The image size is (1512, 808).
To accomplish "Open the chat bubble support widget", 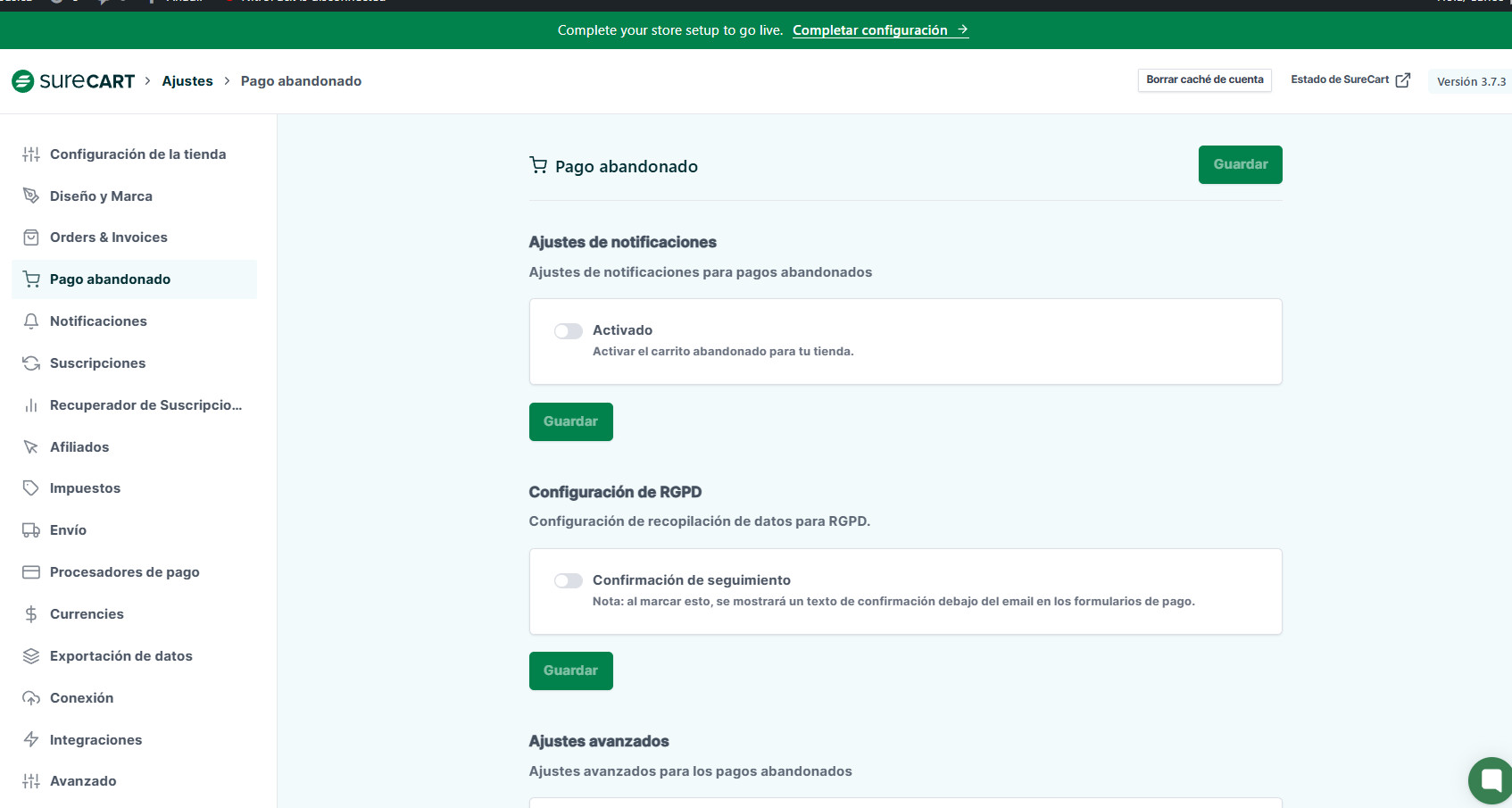I will pyautogui.click(x=1491, y=780).
